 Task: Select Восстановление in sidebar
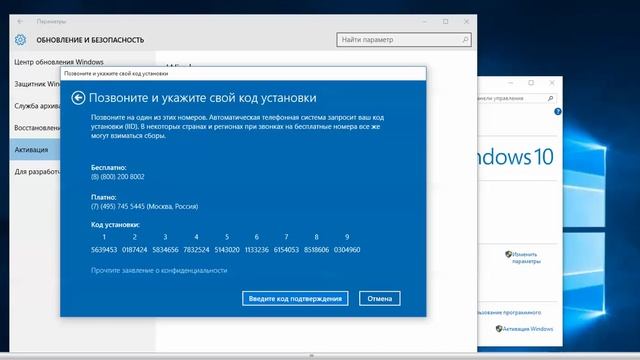[37, 128]
